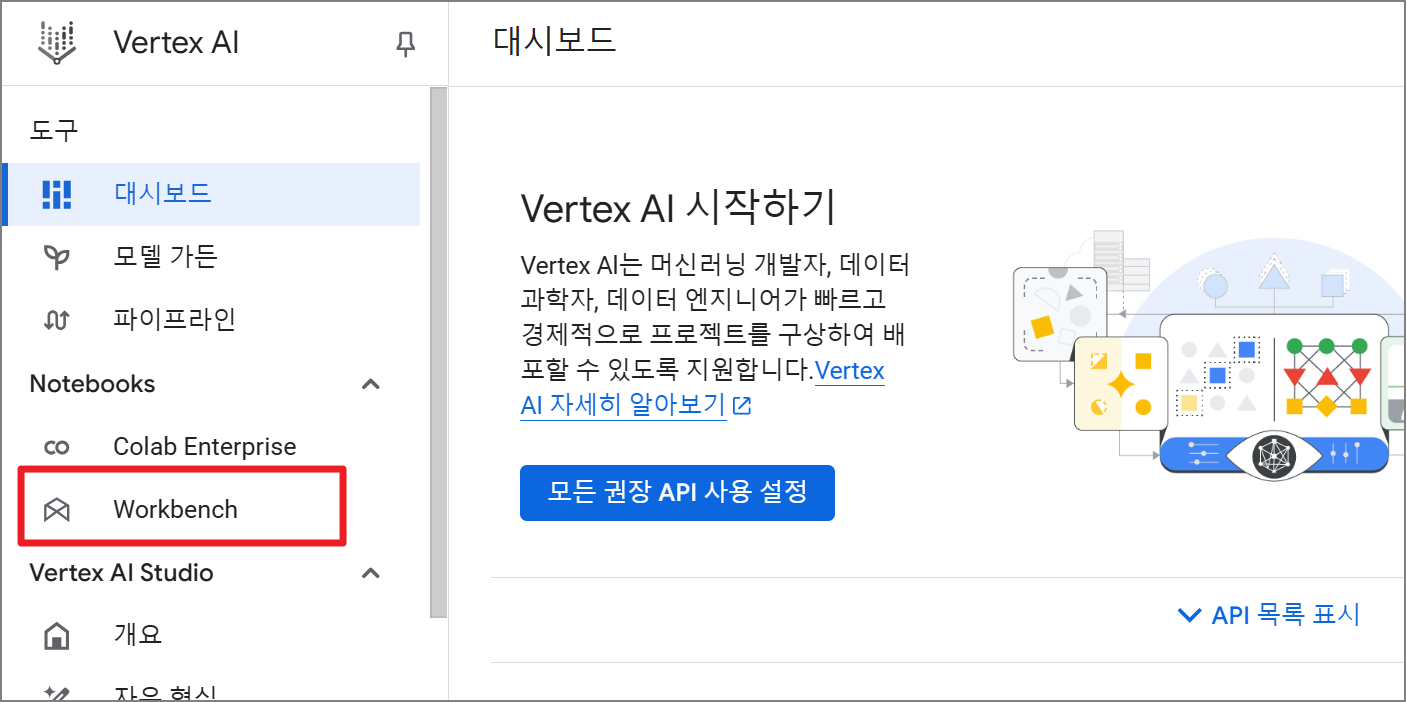Click the Pipelines arrows icon

[57, 320]
